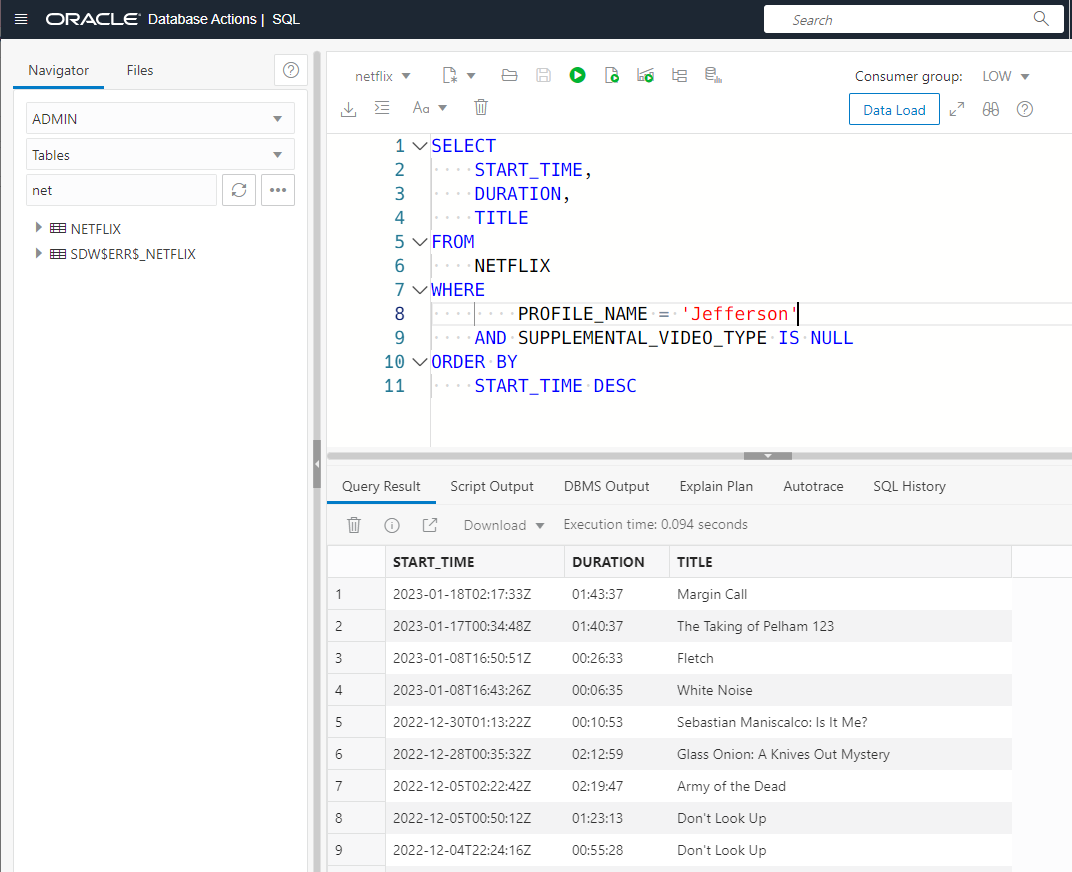This screenshot has width=1072, height=872.
Task: Download the editor content
Action: pos(349,108)
